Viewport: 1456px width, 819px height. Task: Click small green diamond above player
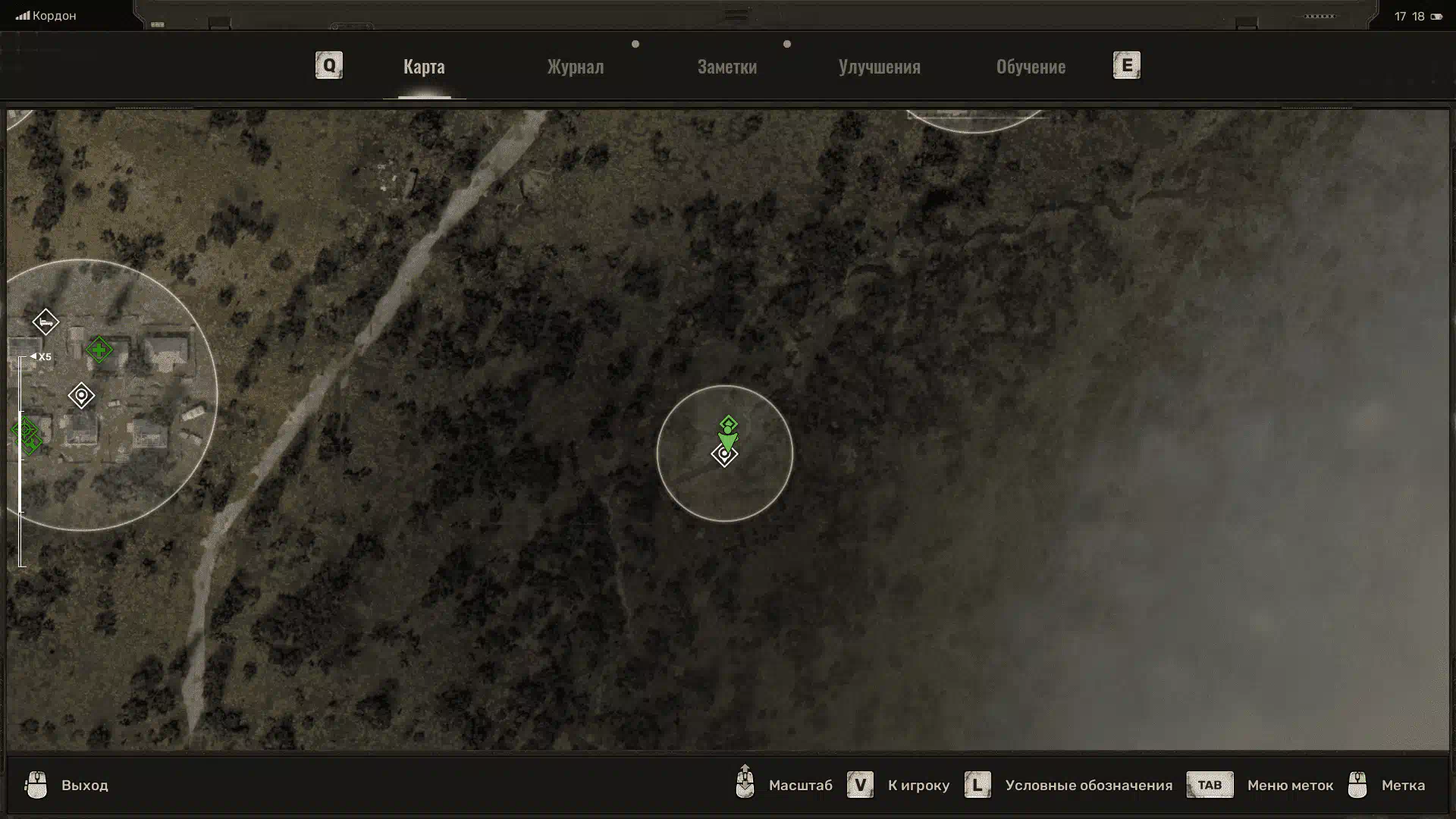pos(728,422)
